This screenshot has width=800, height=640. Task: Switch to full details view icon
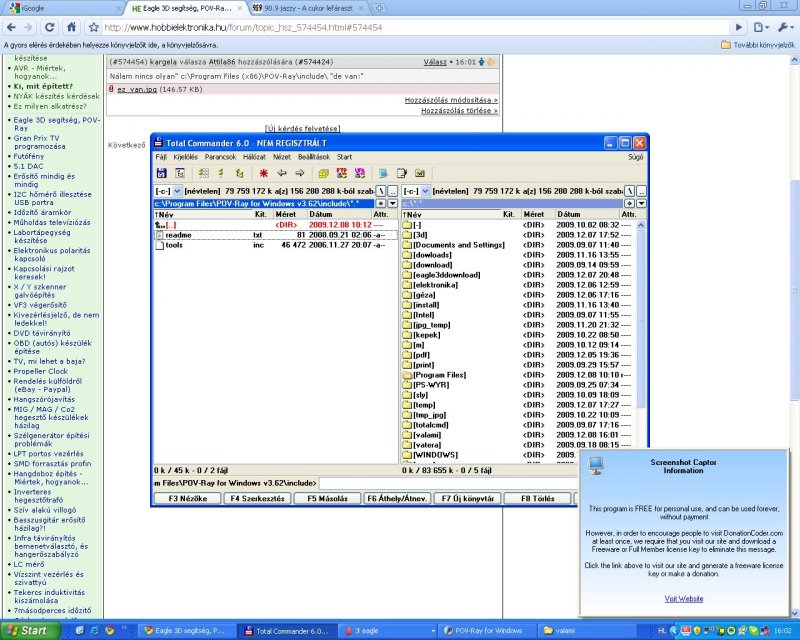(x=221, y=173)
